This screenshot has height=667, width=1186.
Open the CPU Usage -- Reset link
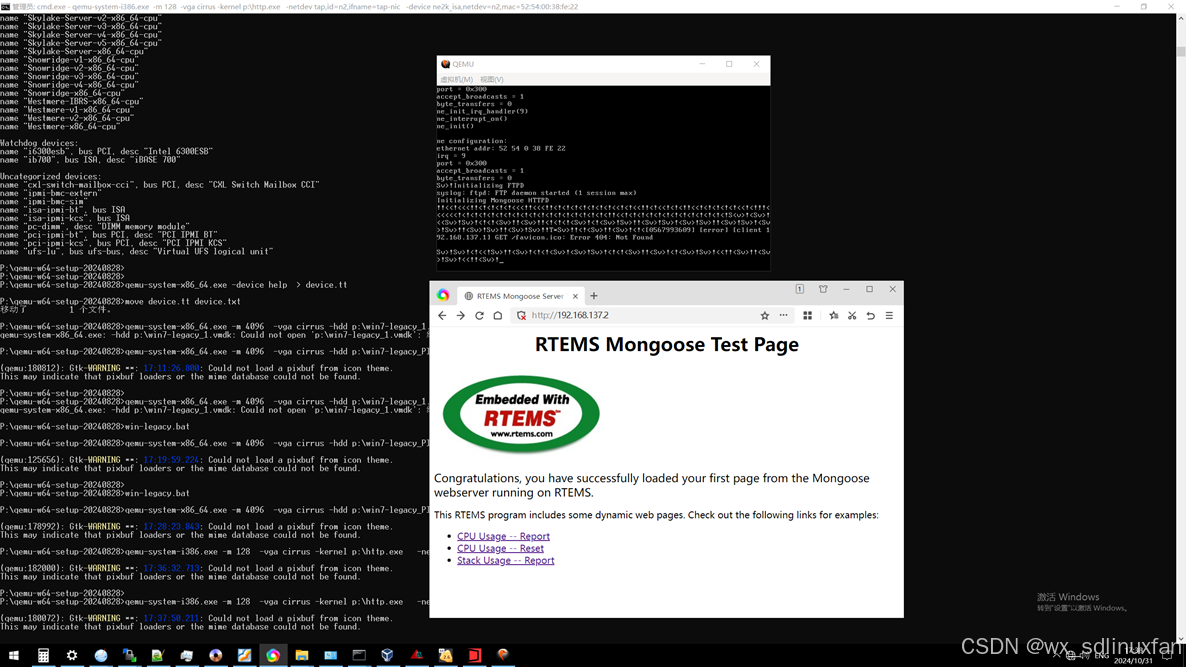(x=500, y=548)
